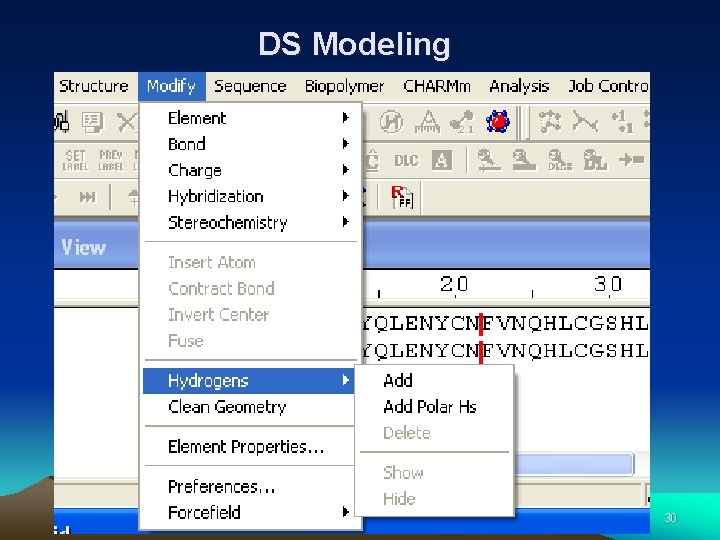Click the PREV LABEL toolbar icon

(111, 160)
